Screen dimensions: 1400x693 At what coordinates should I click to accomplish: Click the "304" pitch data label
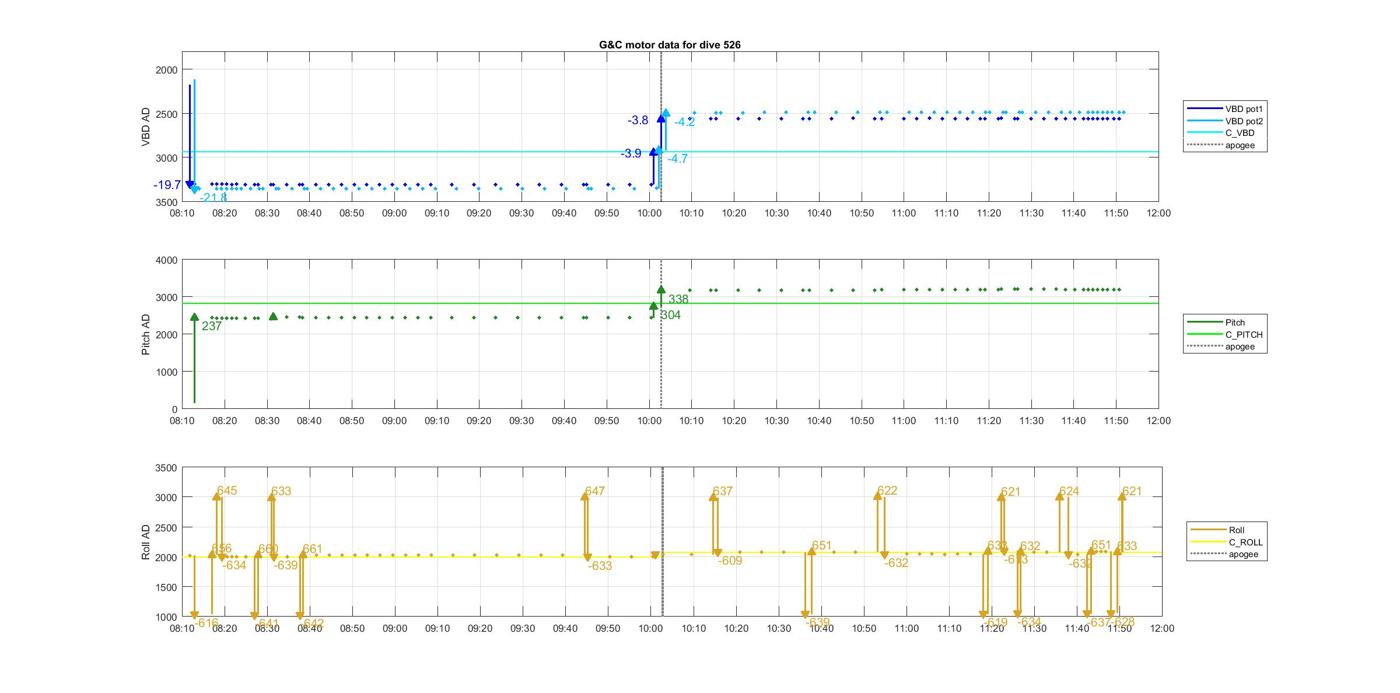[x=670, y=315]
